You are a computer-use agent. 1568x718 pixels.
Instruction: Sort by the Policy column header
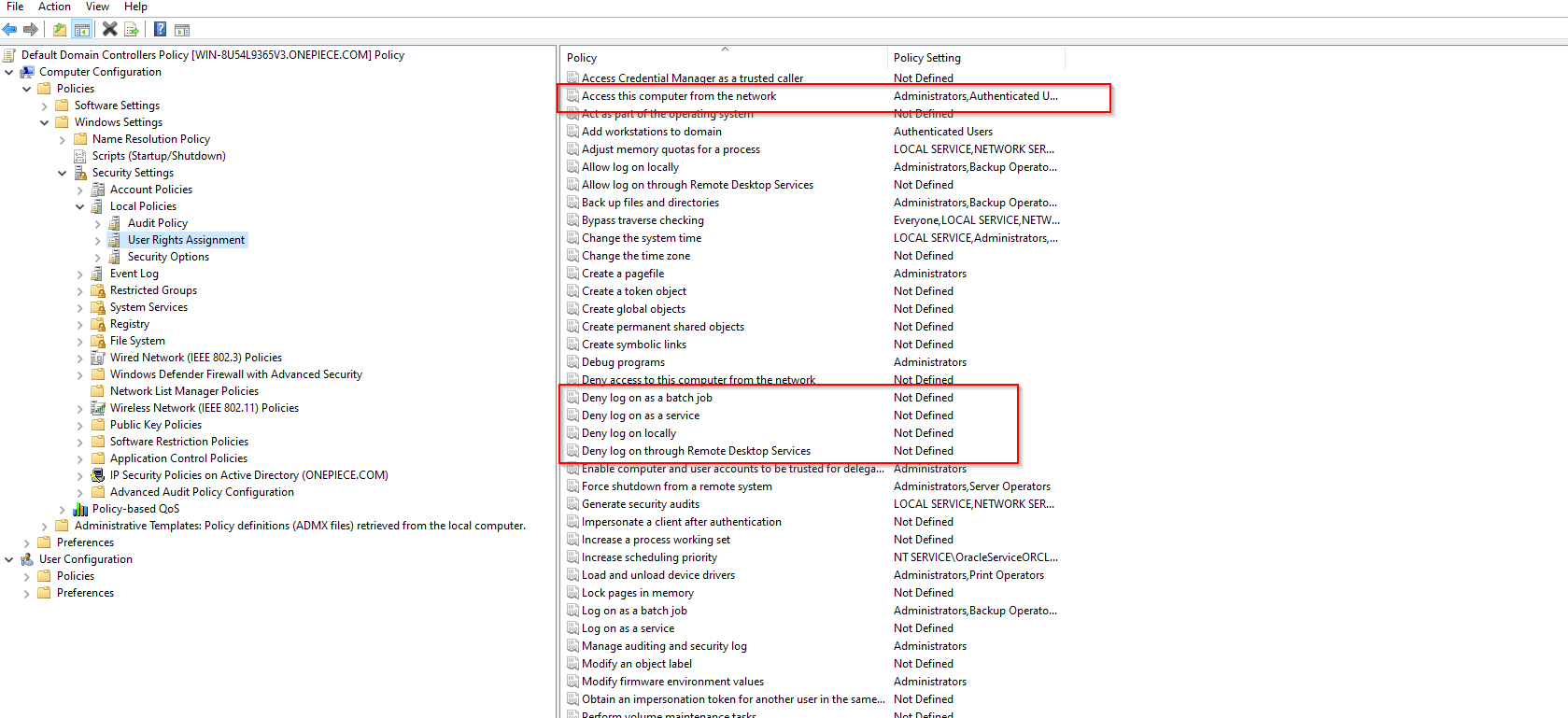pos(725,57)
